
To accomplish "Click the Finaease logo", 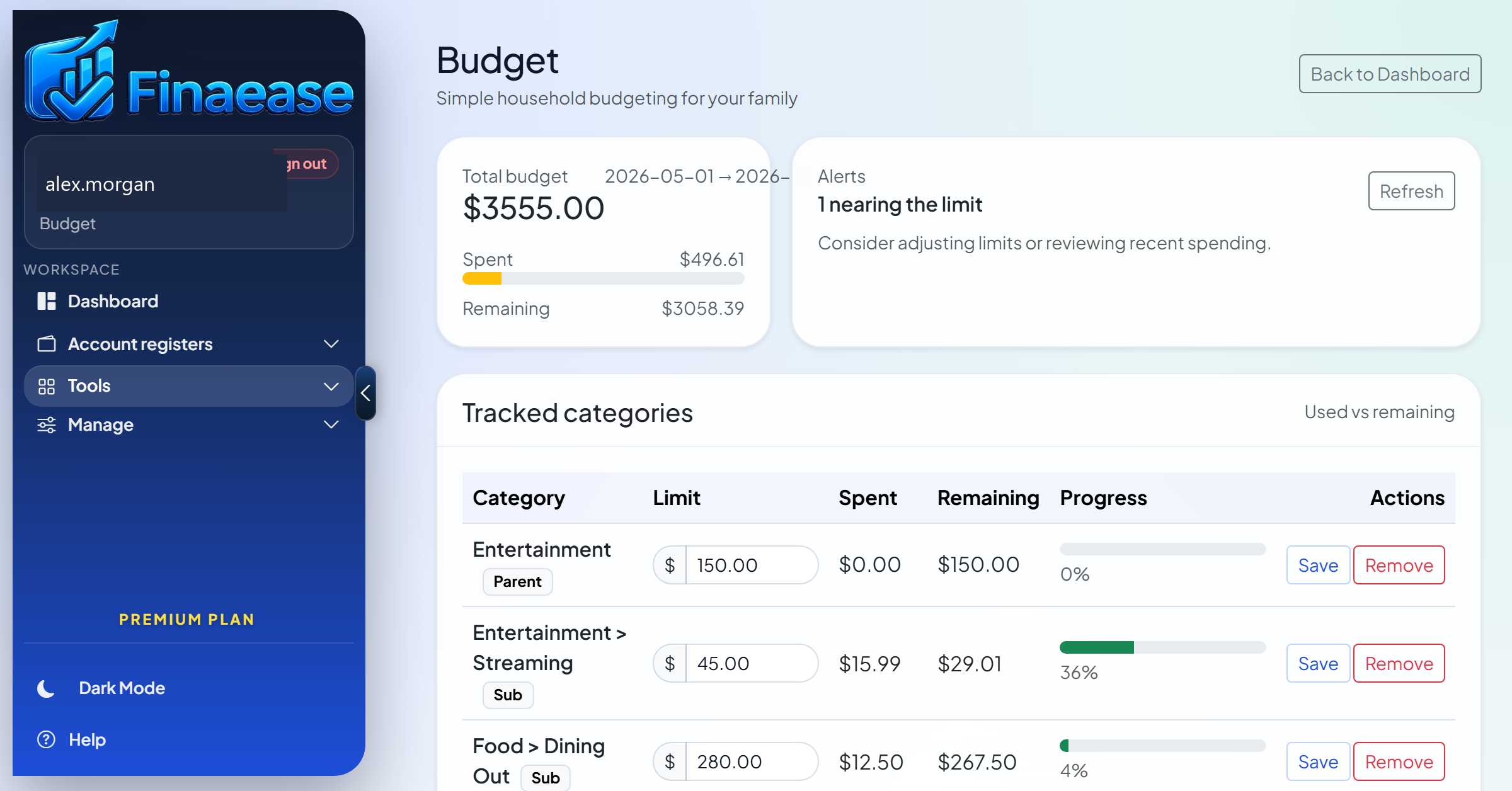I will [189, 72].
